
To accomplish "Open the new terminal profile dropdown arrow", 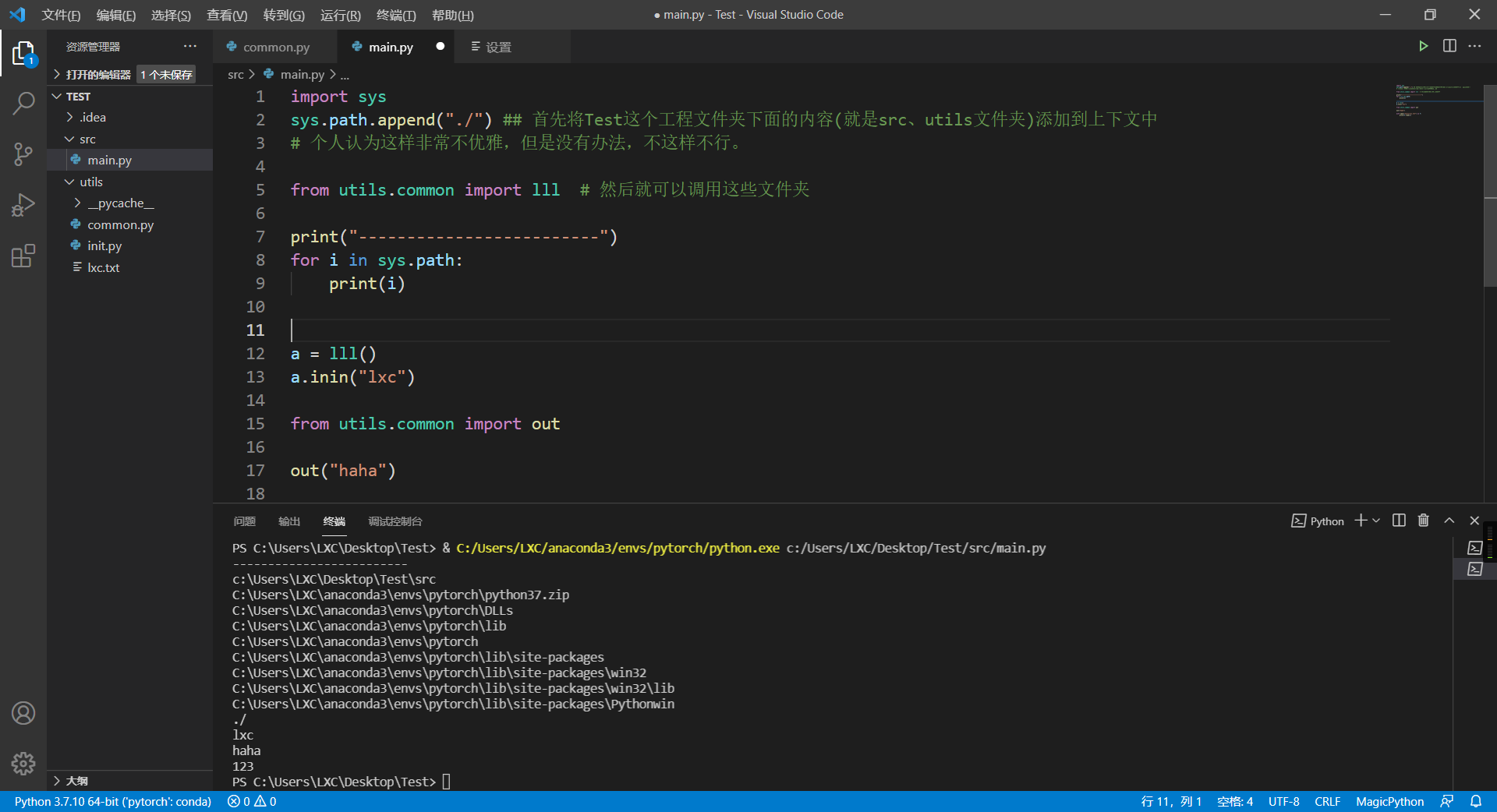I will point(1376,521).
